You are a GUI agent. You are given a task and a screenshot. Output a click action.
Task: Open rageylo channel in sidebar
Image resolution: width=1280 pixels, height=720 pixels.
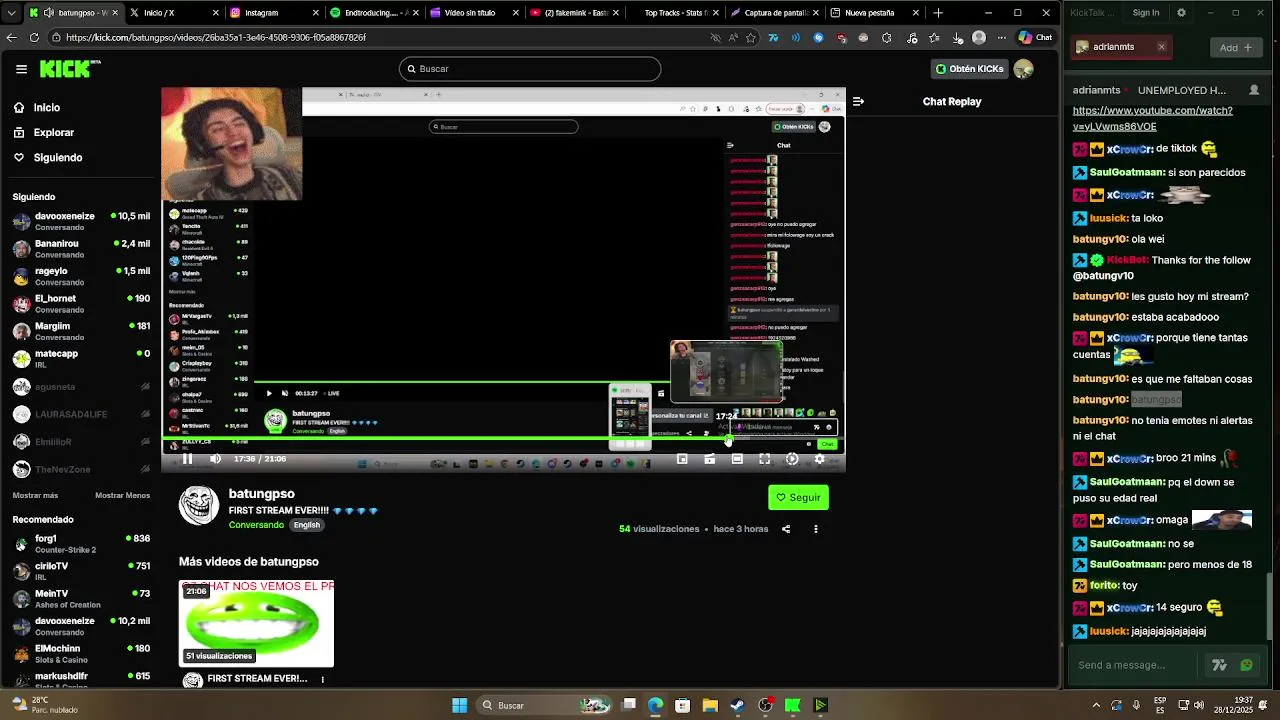tap(80, 276)
